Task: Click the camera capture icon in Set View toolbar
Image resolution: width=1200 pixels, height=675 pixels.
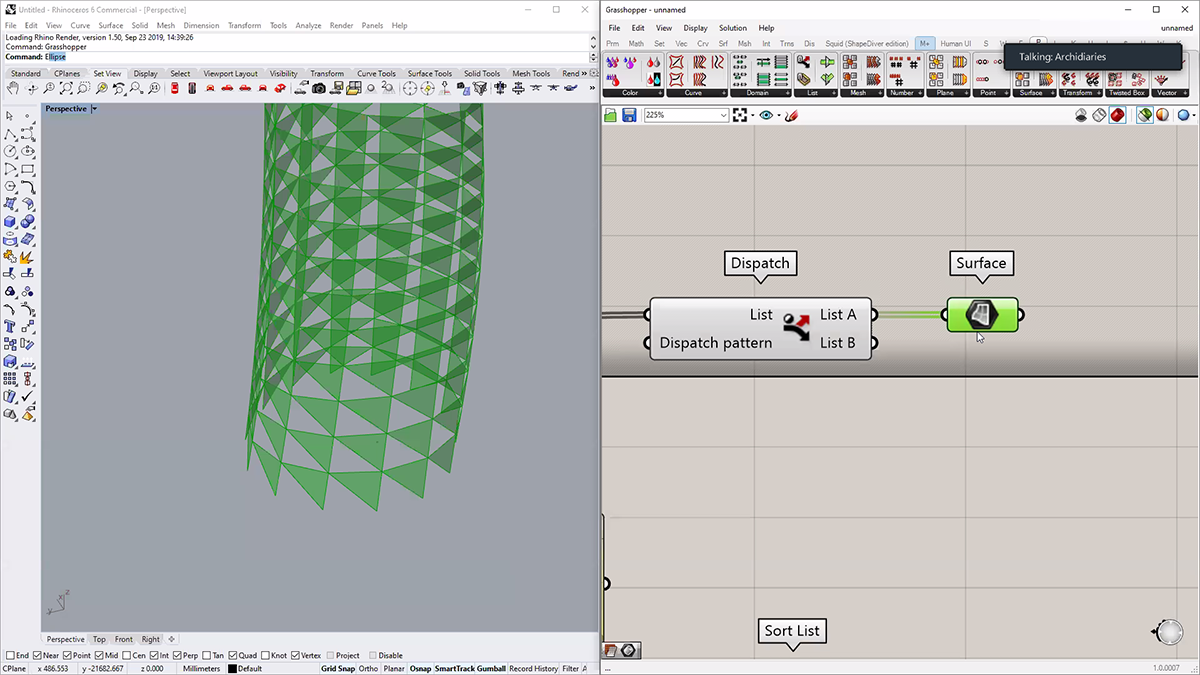Action: [318, 89]
